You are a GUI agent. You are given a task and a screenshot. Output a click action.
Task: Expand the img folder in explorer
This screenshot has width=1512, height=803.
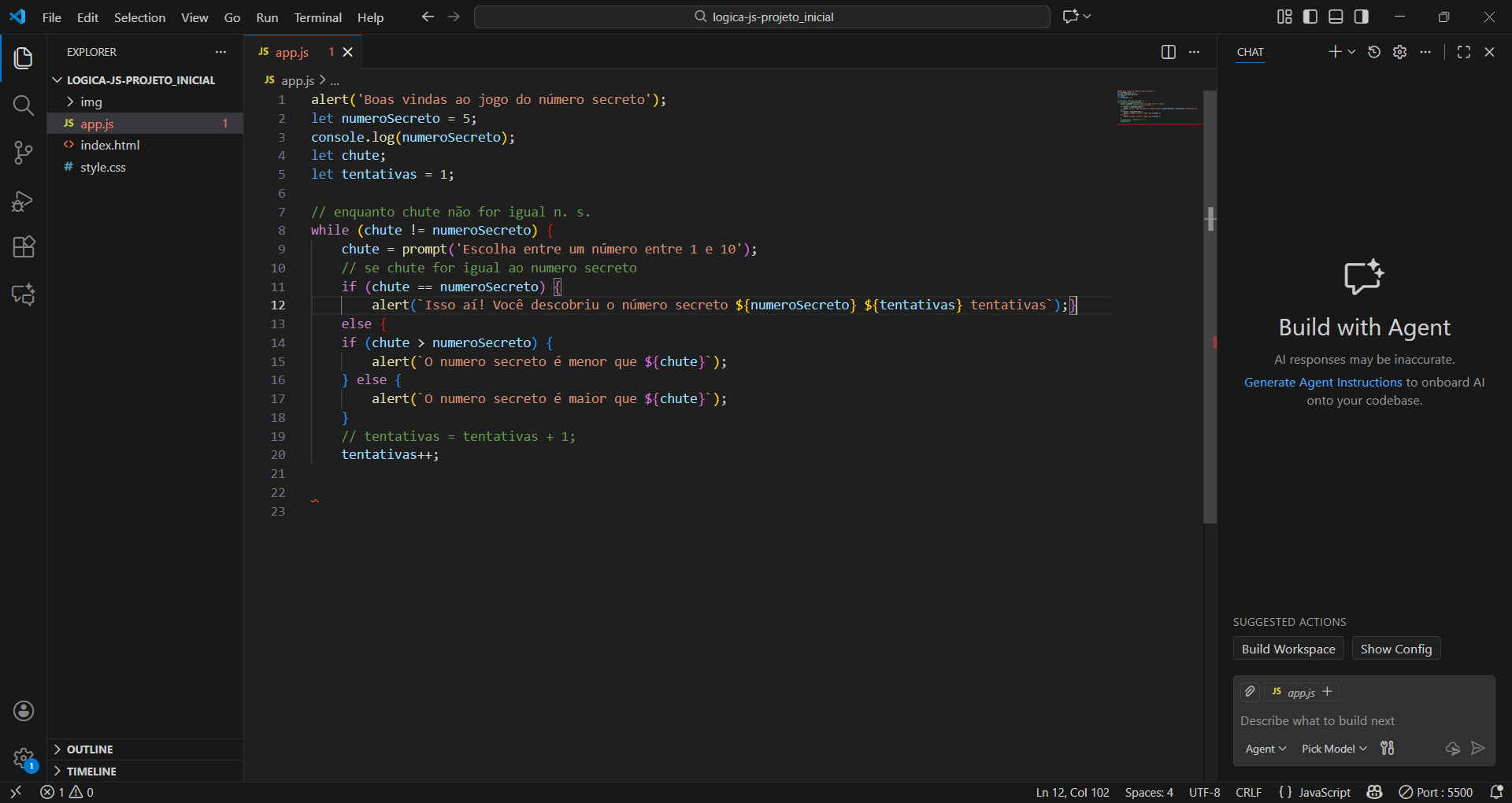coord(91,102)
